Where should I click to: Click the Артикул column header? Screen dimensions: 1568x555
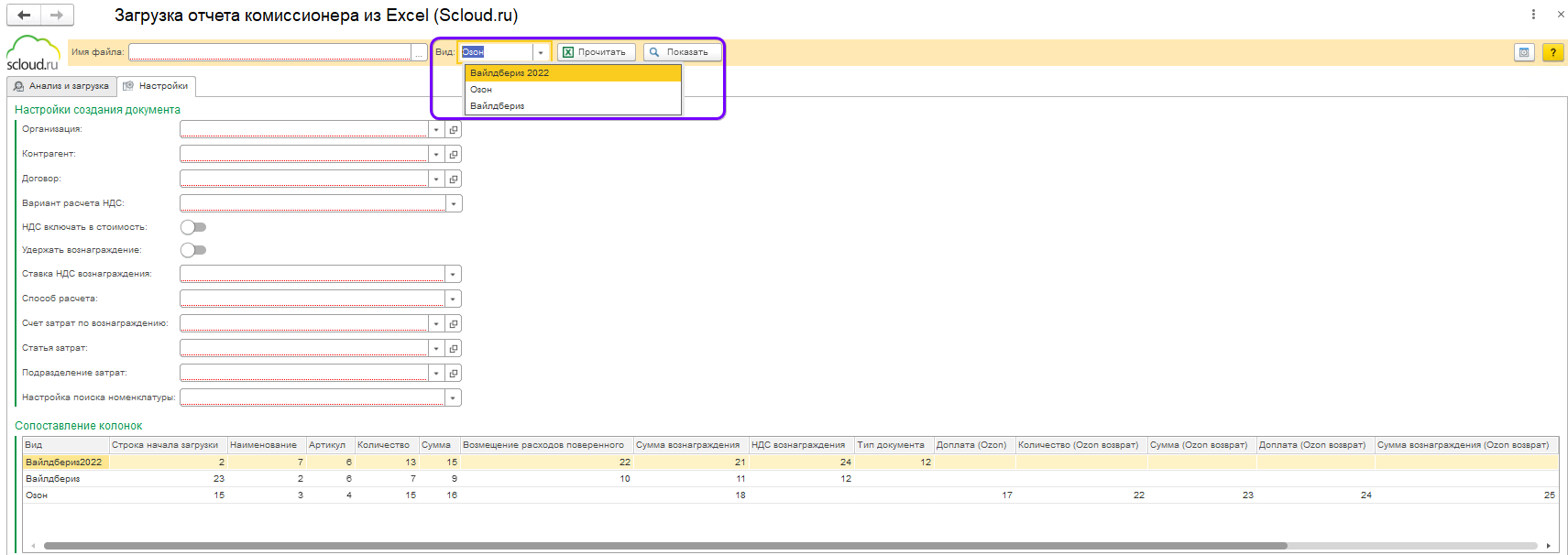(330, 445)
